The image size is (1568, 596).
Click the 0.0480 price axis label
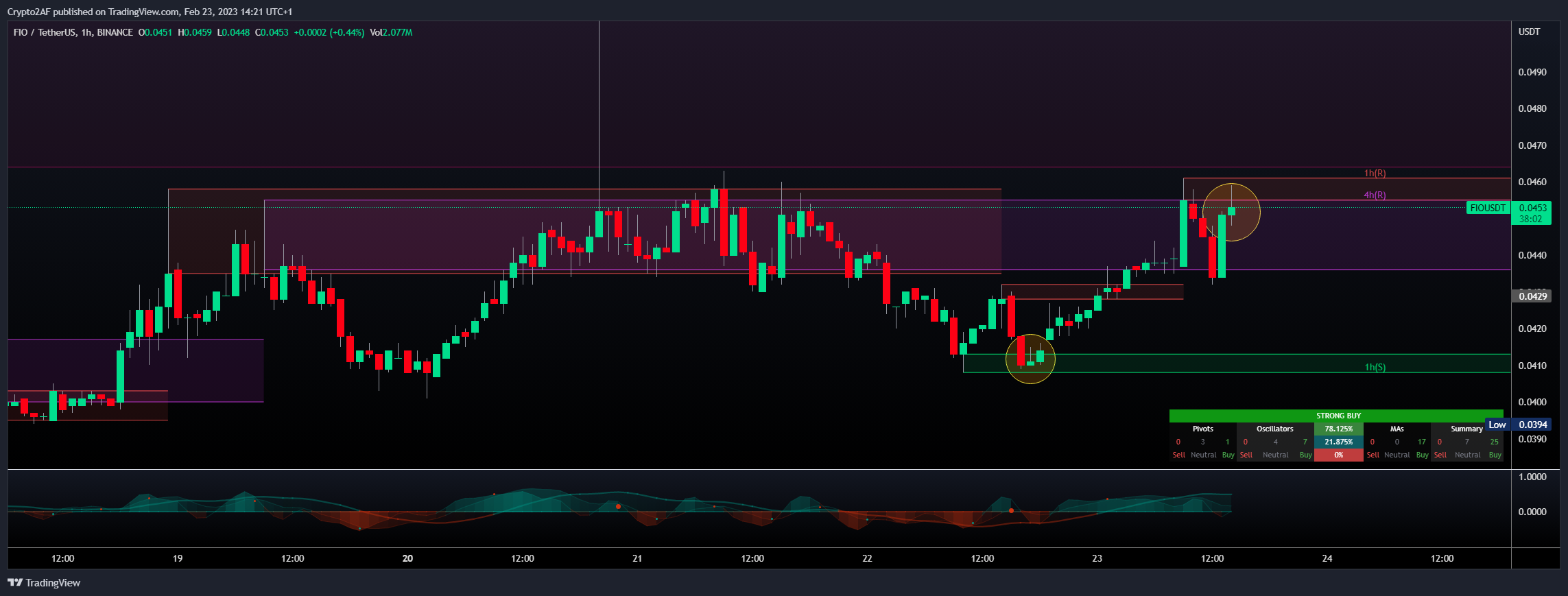1532,108
